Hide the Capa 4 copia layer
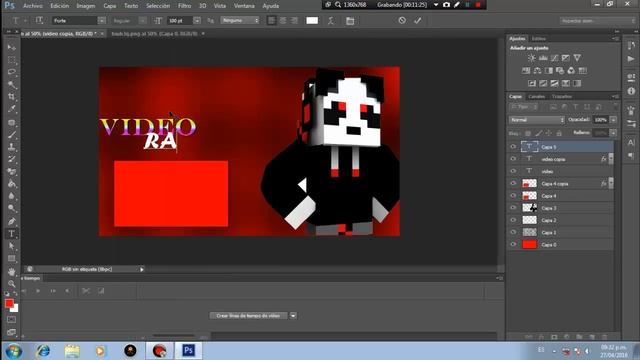The width and height of the screenshot is (640, 360). [x=513, y=184]
